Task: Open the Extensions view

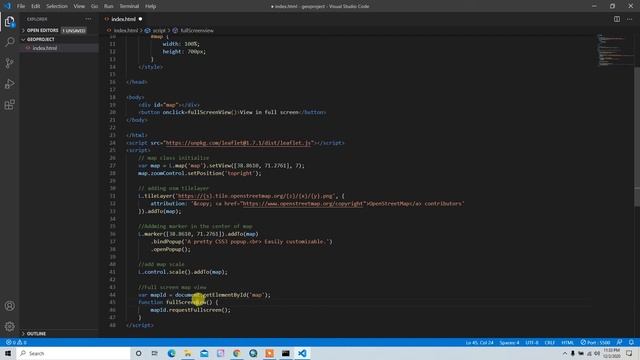Action: click(9, 104)
